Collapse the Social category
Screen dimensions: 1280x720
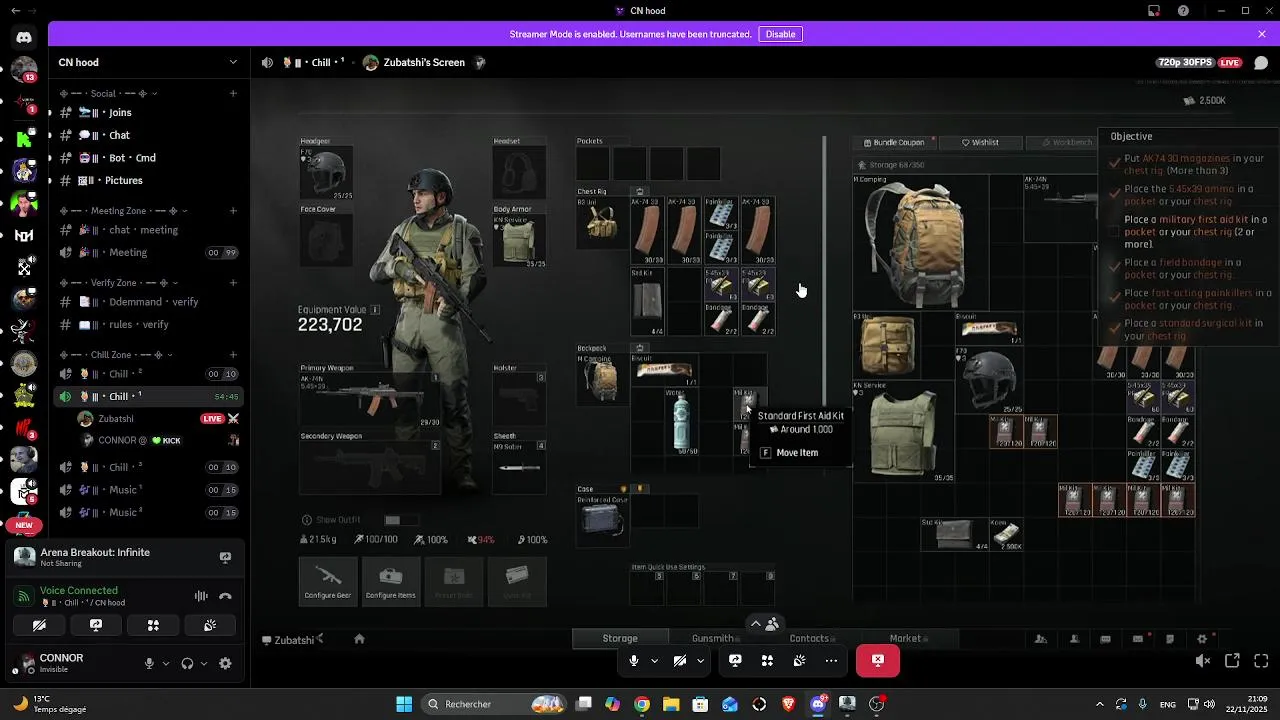[108, 93]
